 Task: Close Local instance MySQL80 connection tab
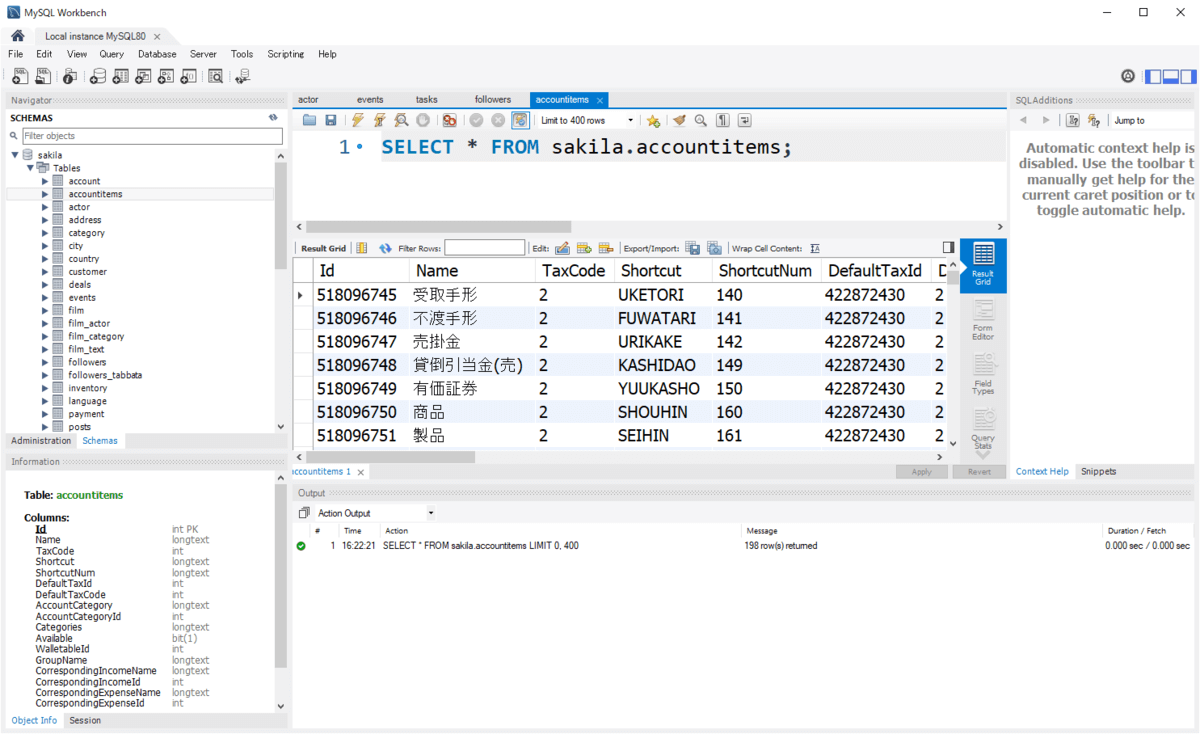pyautogui.click(x=157, y=36)
